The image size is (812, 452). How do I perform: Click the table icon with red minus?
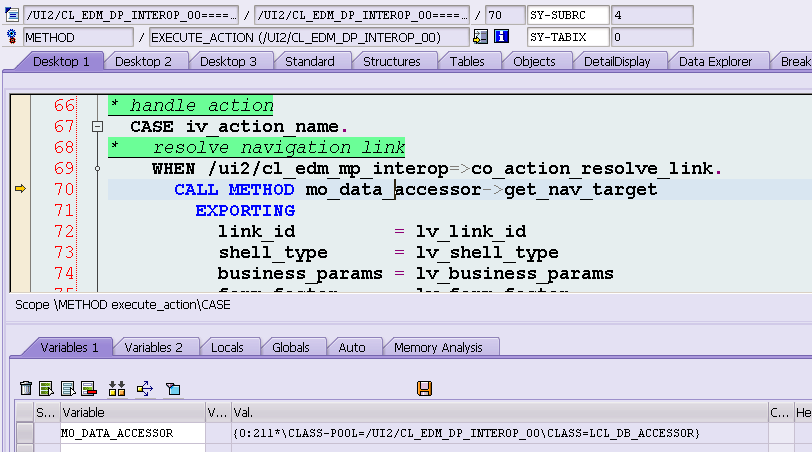click(89, 388)
